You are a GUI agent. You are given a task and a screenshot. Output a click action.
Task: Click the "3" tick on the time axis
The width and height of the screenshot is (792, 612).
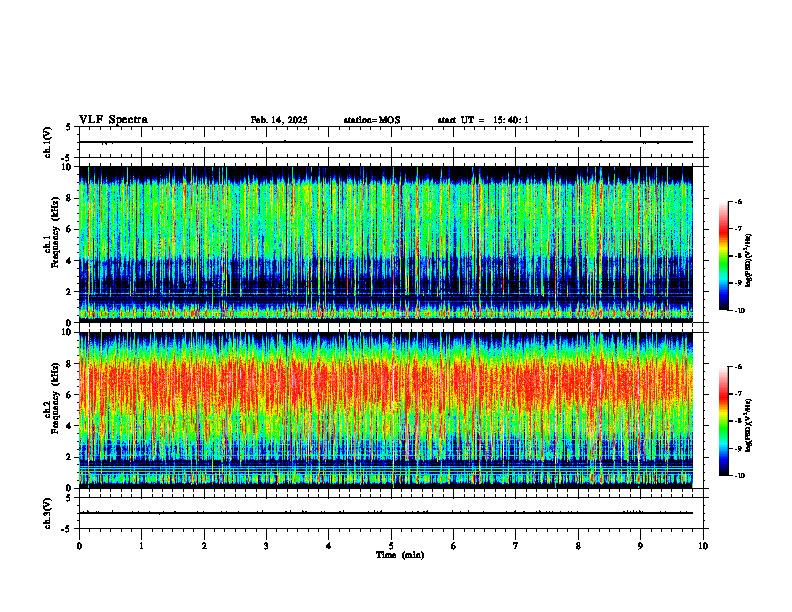click(266, 546)
